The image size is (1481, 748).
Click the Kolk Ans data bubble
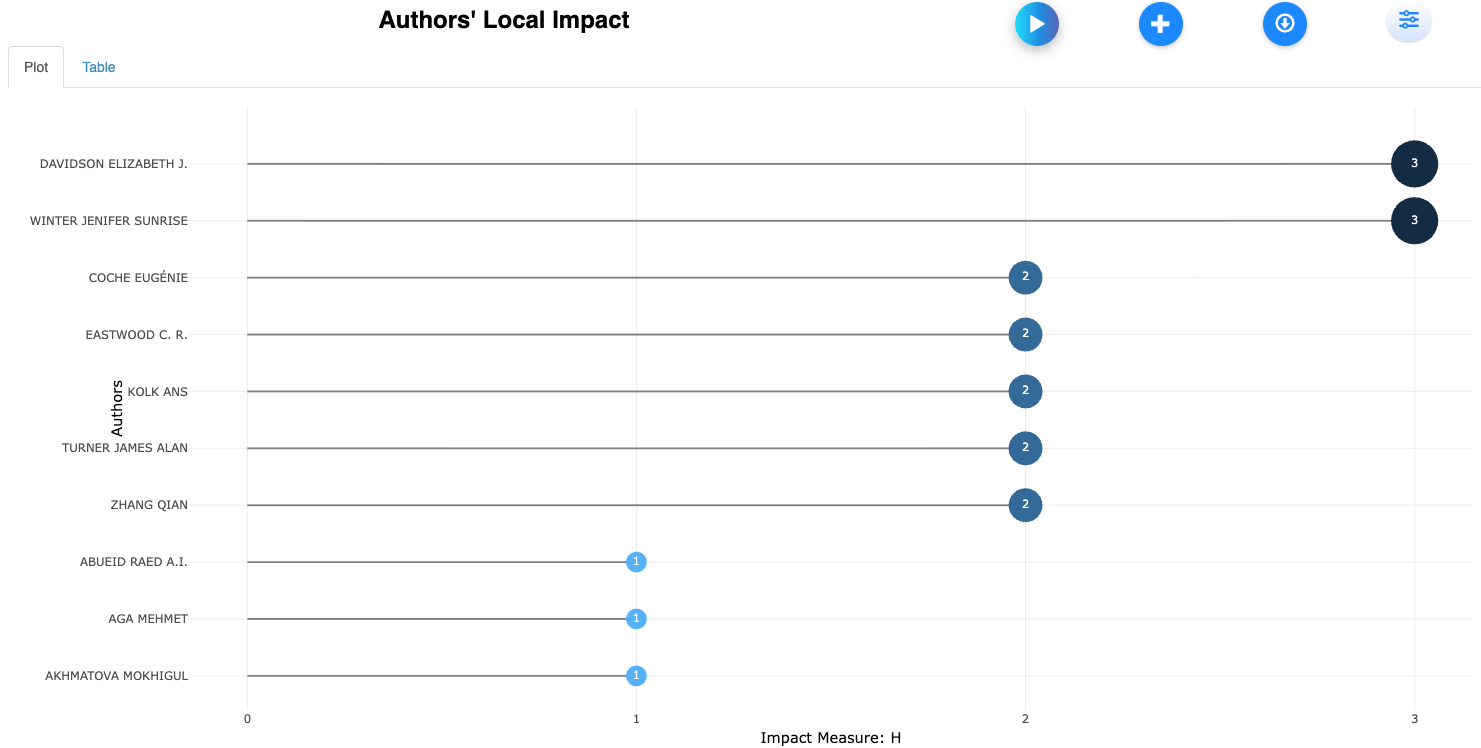1025,392
